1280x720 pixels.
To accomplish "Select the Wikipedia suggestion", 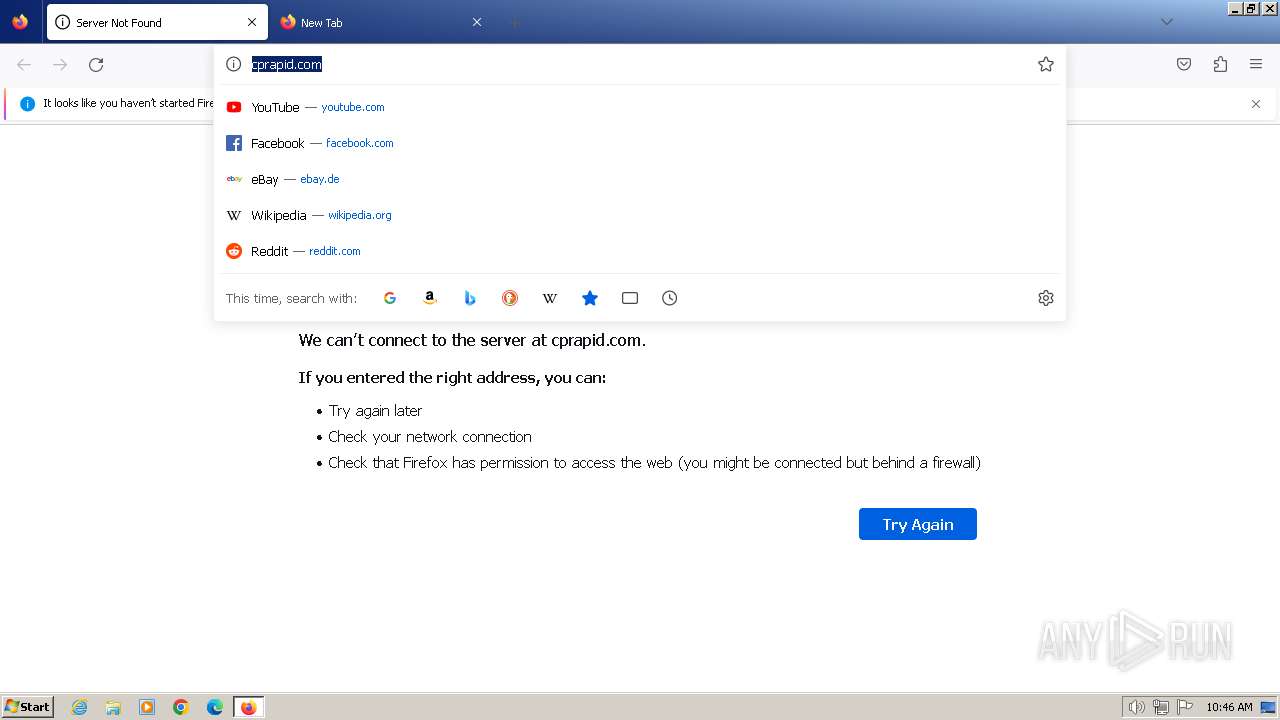I will 640,215.
